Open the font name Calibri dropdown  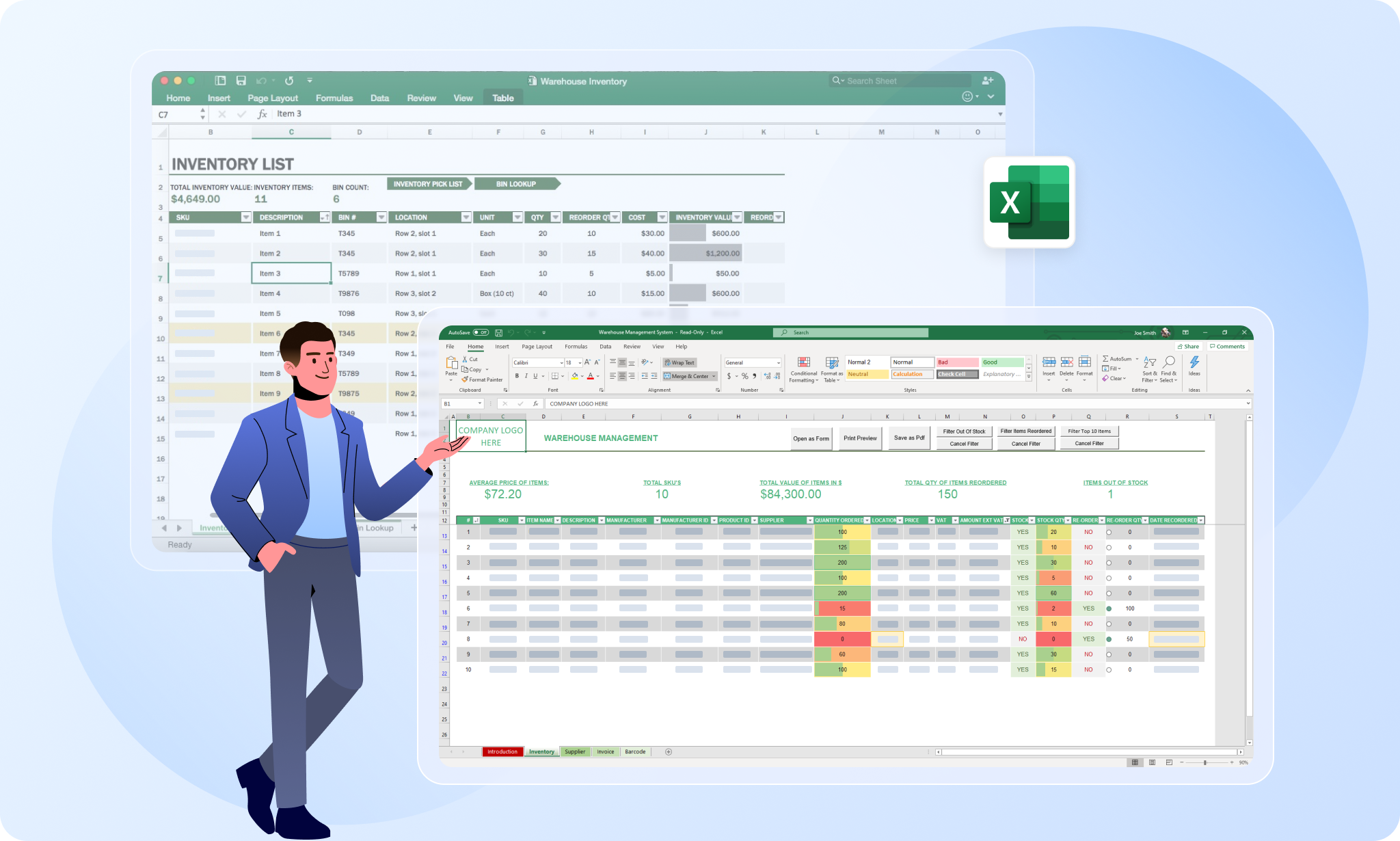point(562,363)
